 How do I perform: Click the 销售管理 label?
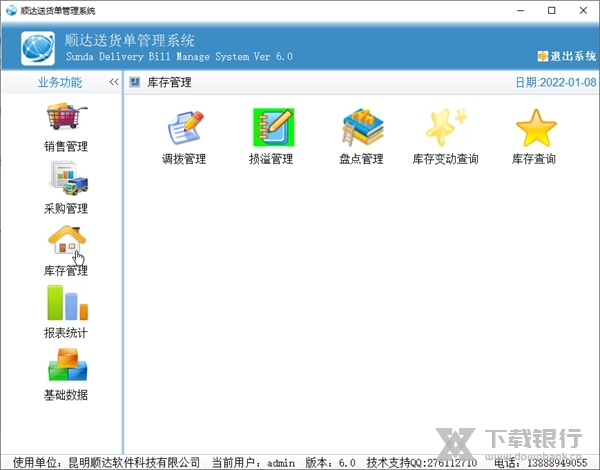tap(66, 146)
